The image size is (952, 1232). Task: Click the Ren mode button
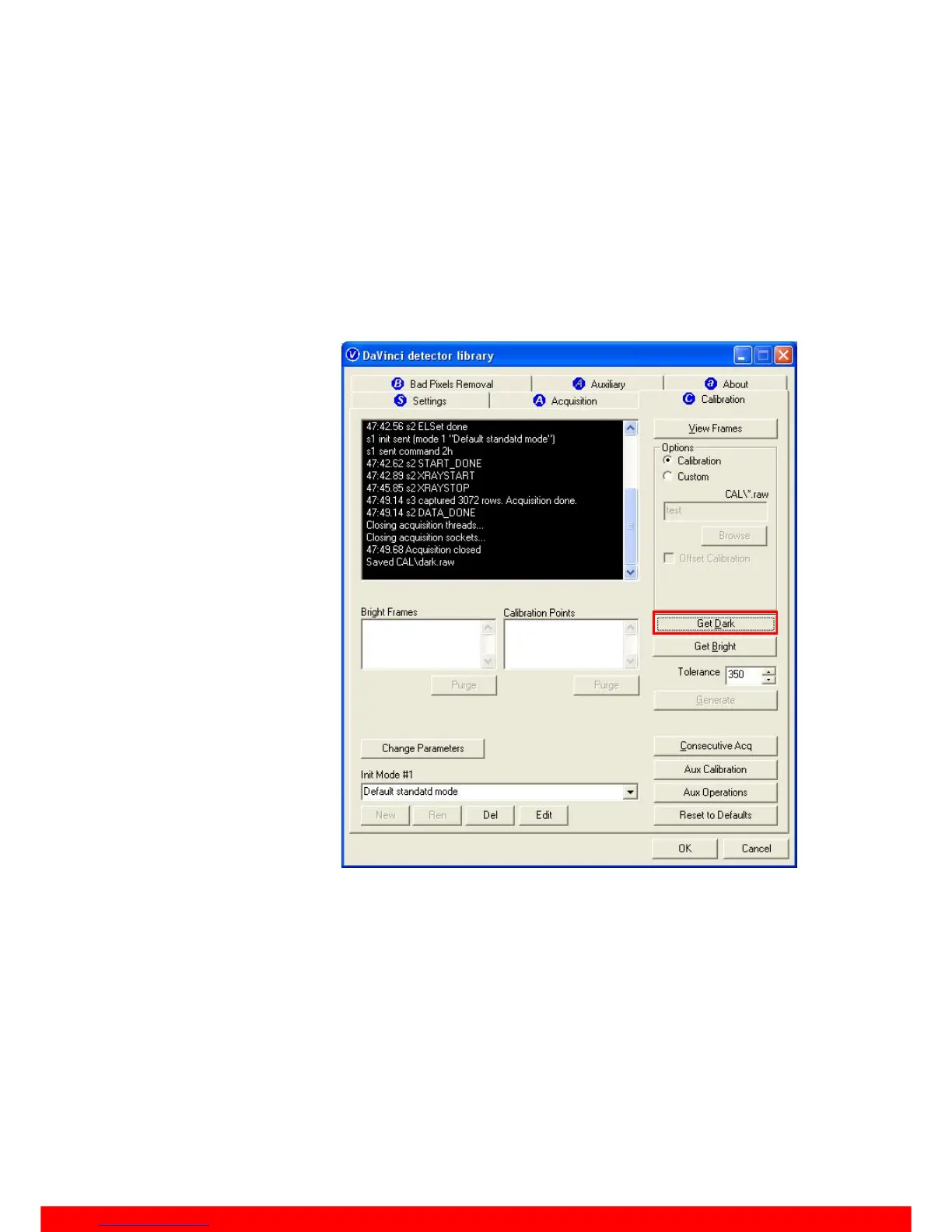438,815
